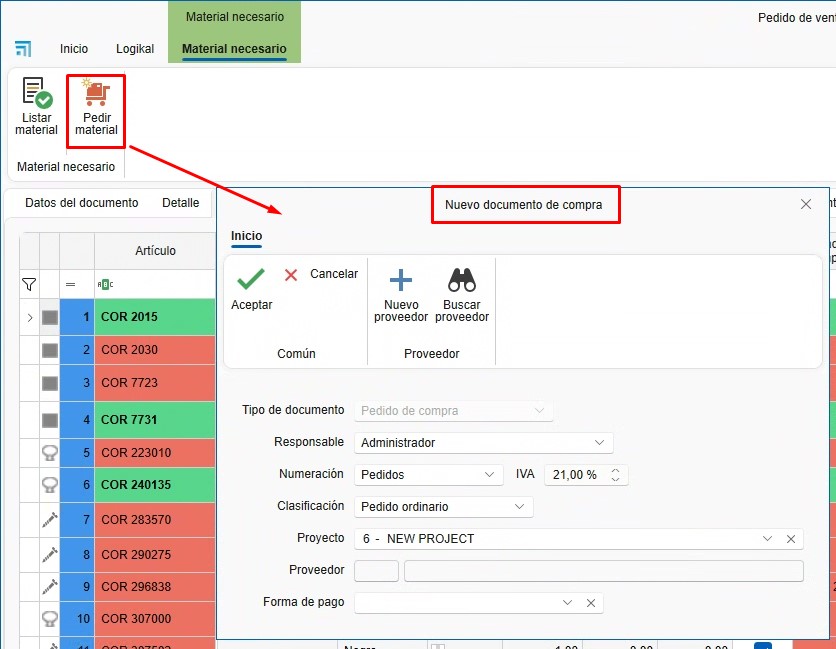Select article cell COR 223010
This screenshot has width=836, height=649.
(x=155, y=453)
